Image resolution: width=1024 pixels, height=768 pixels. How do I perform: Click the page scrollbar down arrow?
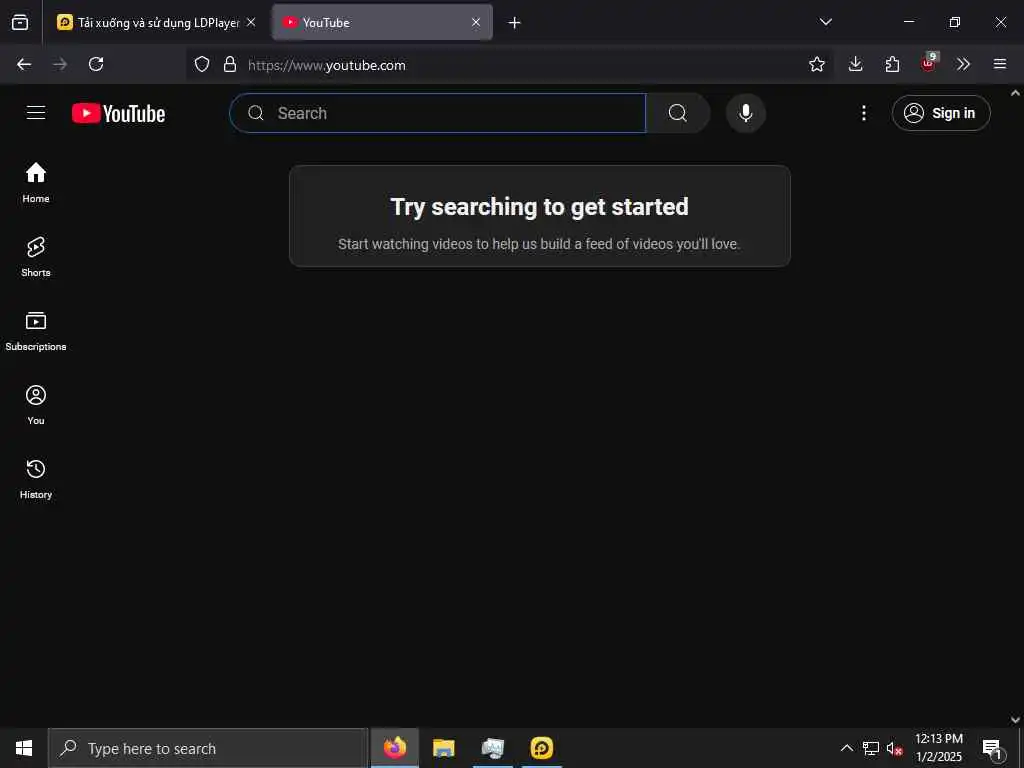pos(1016,720)
